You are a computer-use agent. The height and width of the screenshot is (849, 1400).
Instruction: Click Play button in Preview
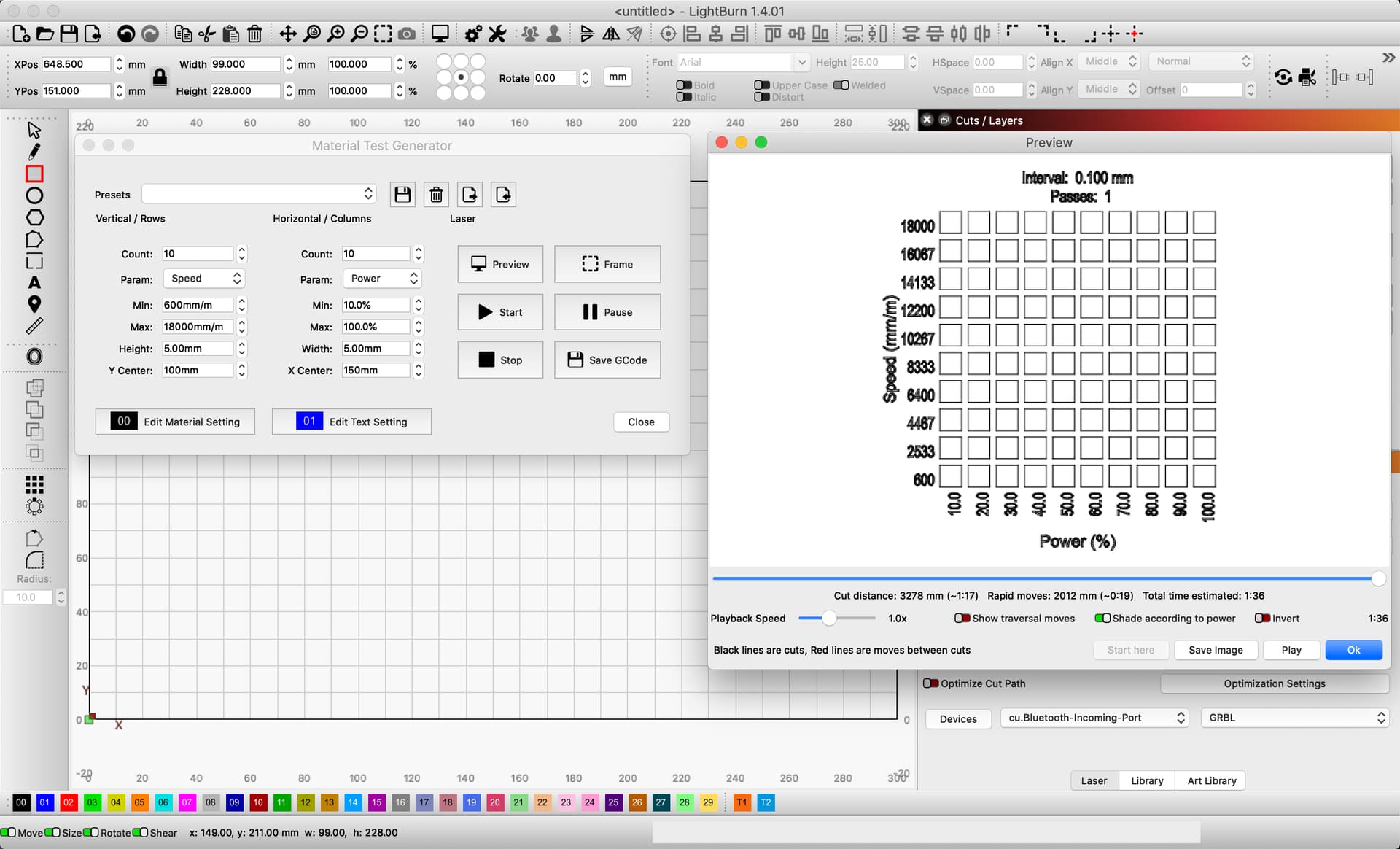(x=1291, y=650)
